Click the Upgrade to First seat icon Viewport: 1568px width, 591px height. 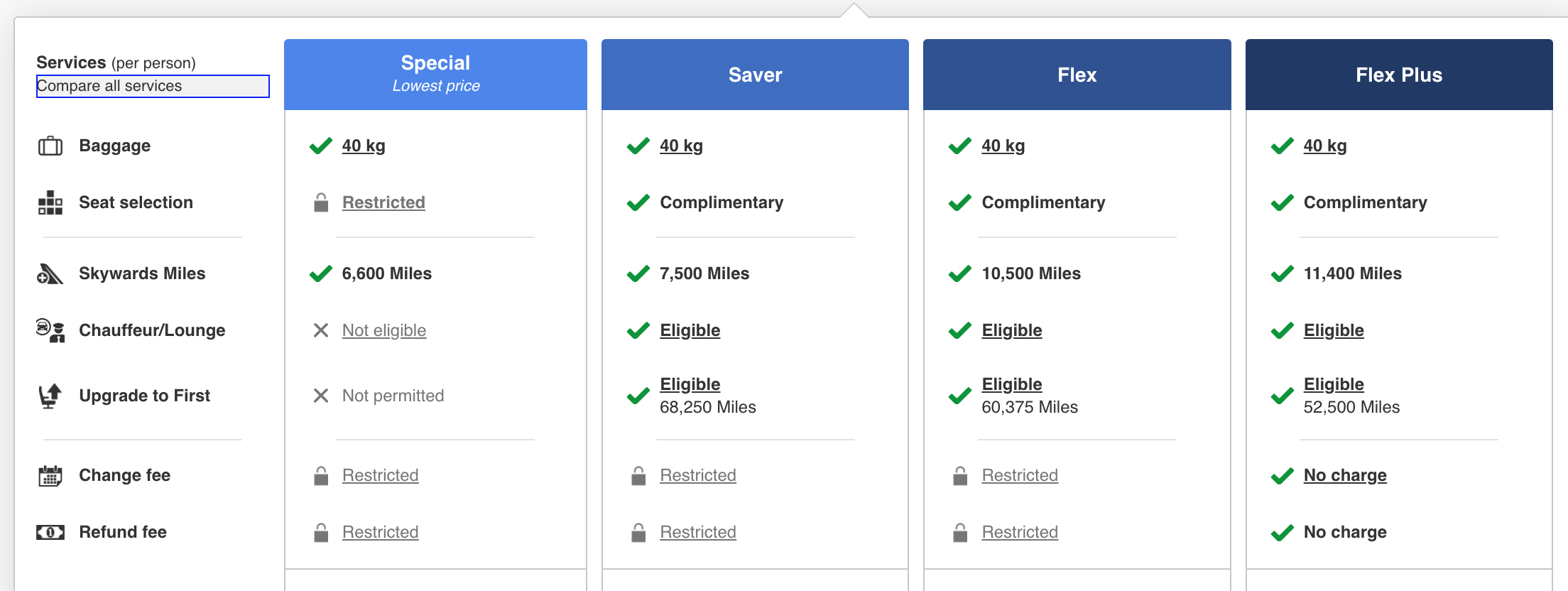pyautogui.click(x=50, y=396)
